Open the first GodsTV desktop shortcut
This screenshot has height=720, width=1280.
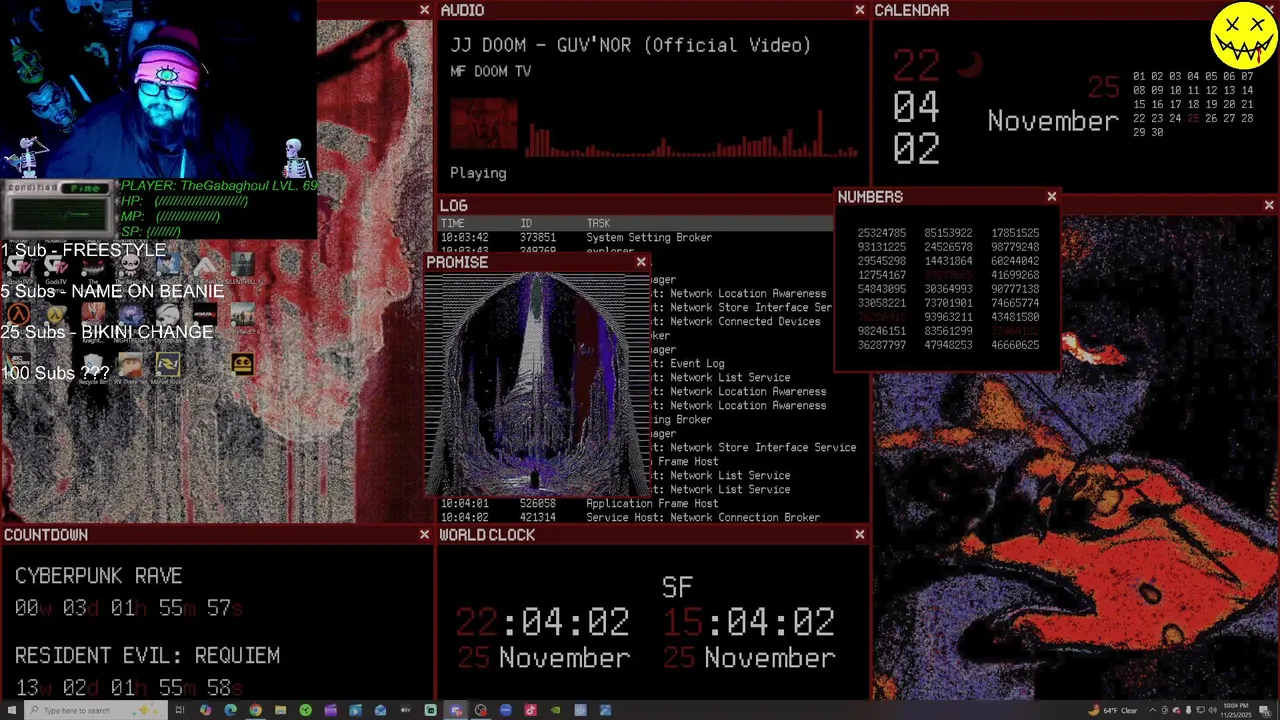click(18, 265)
